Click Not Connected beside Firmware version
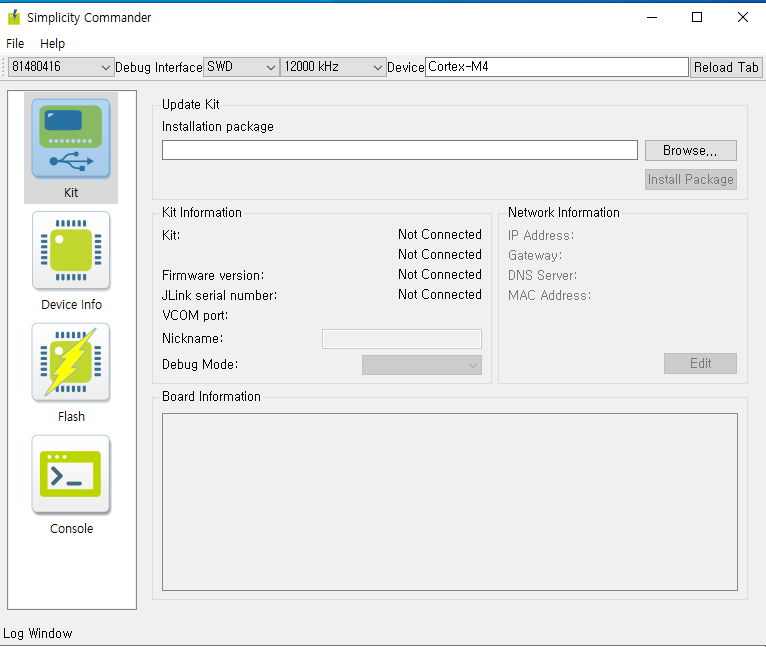Screen dimensions: 766x647 [x=440, y=275]
